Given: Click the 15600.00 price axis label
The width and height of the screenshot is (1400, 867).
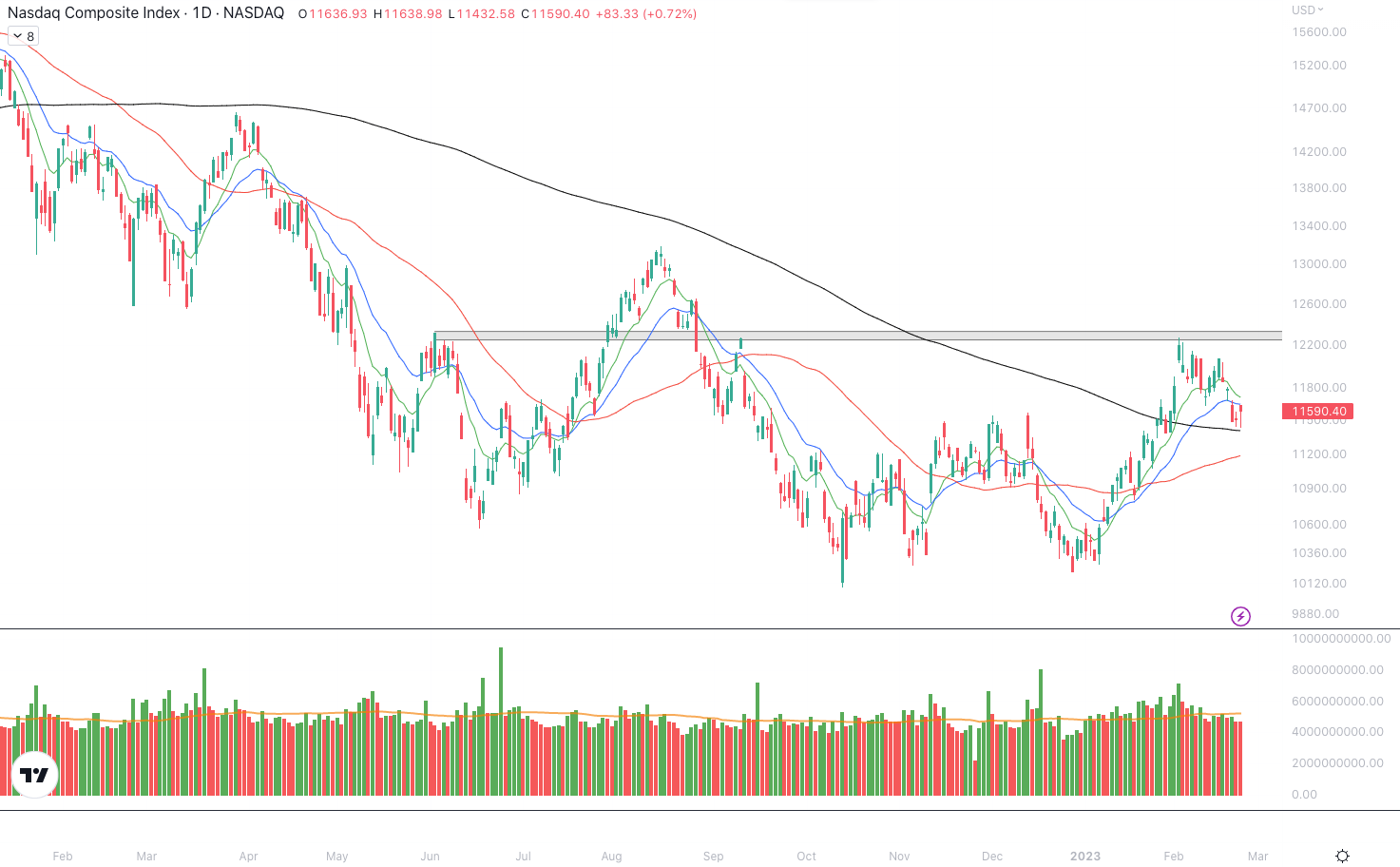Looking at the screenshot, I should [1319, 32].
